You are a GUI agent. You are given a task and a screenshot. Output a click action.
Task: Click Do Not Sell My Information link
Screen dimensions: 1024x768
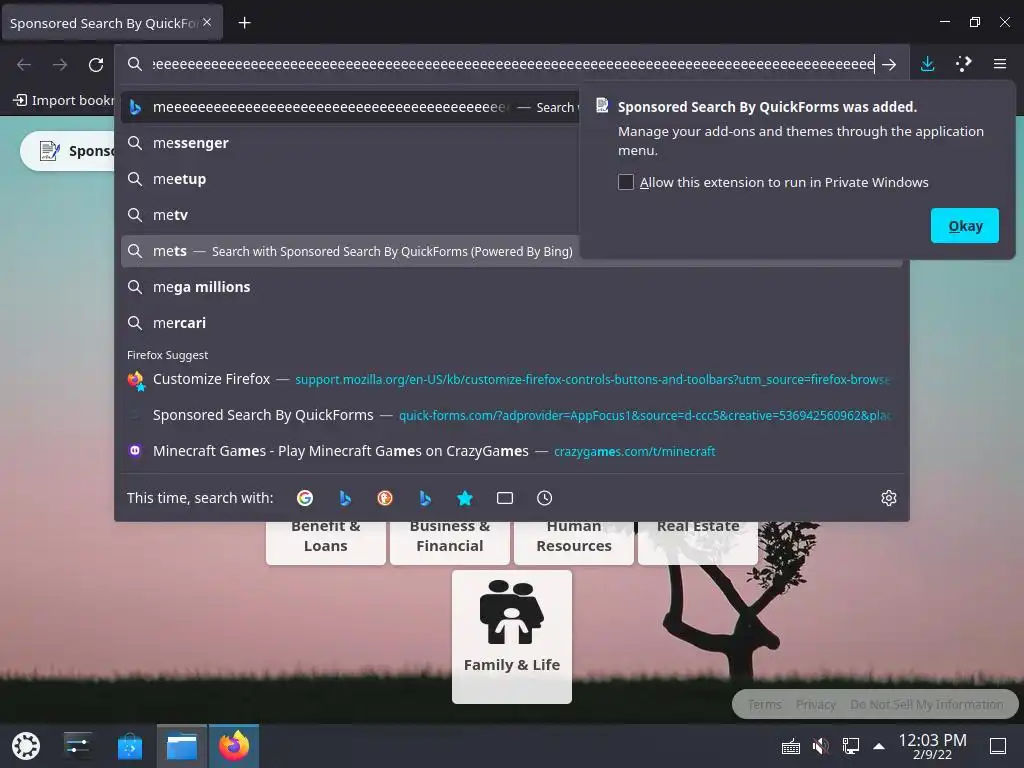[926, 705]
